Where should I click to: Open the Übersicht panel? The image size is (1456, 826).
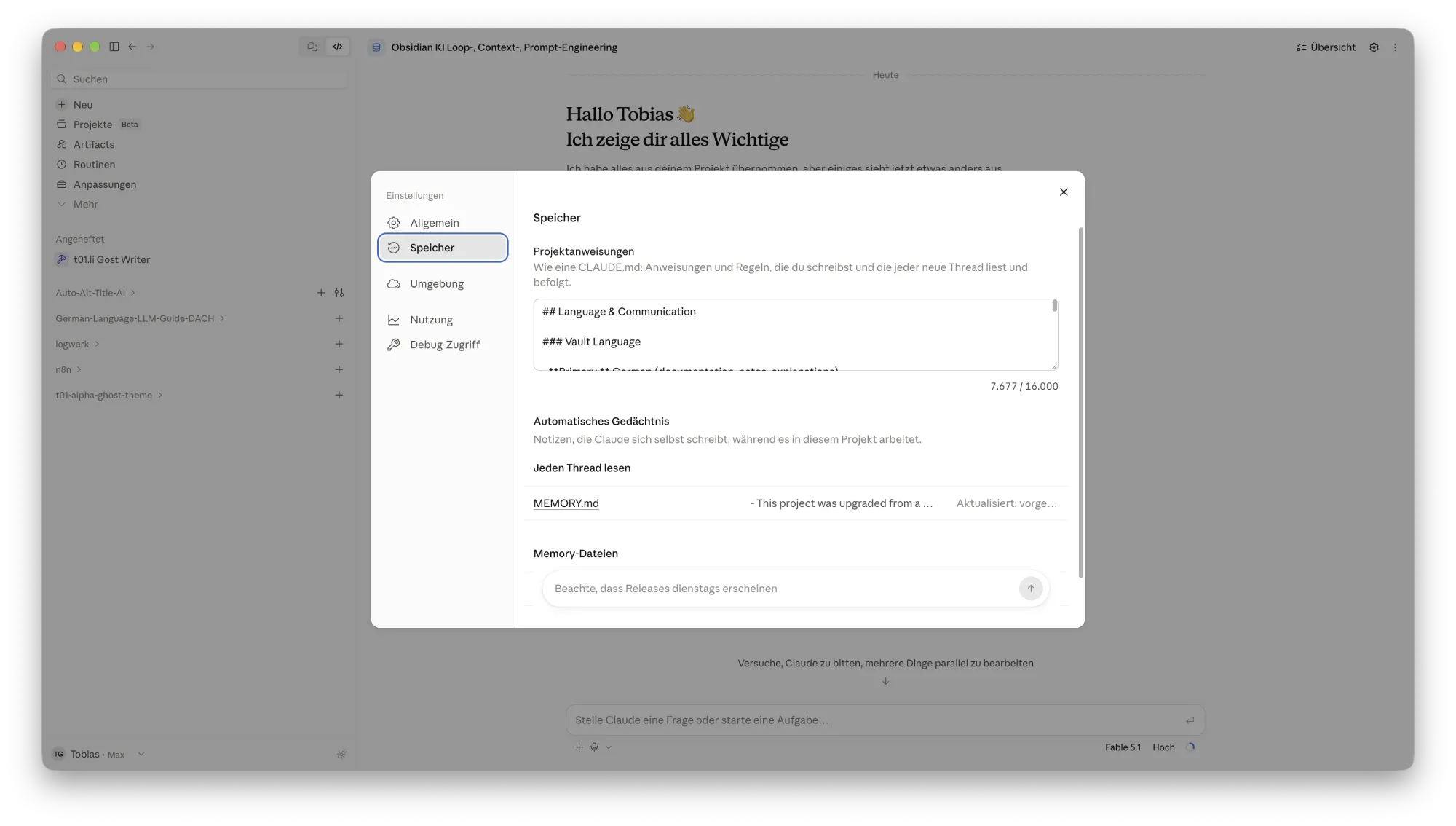tap(1326, 47)
